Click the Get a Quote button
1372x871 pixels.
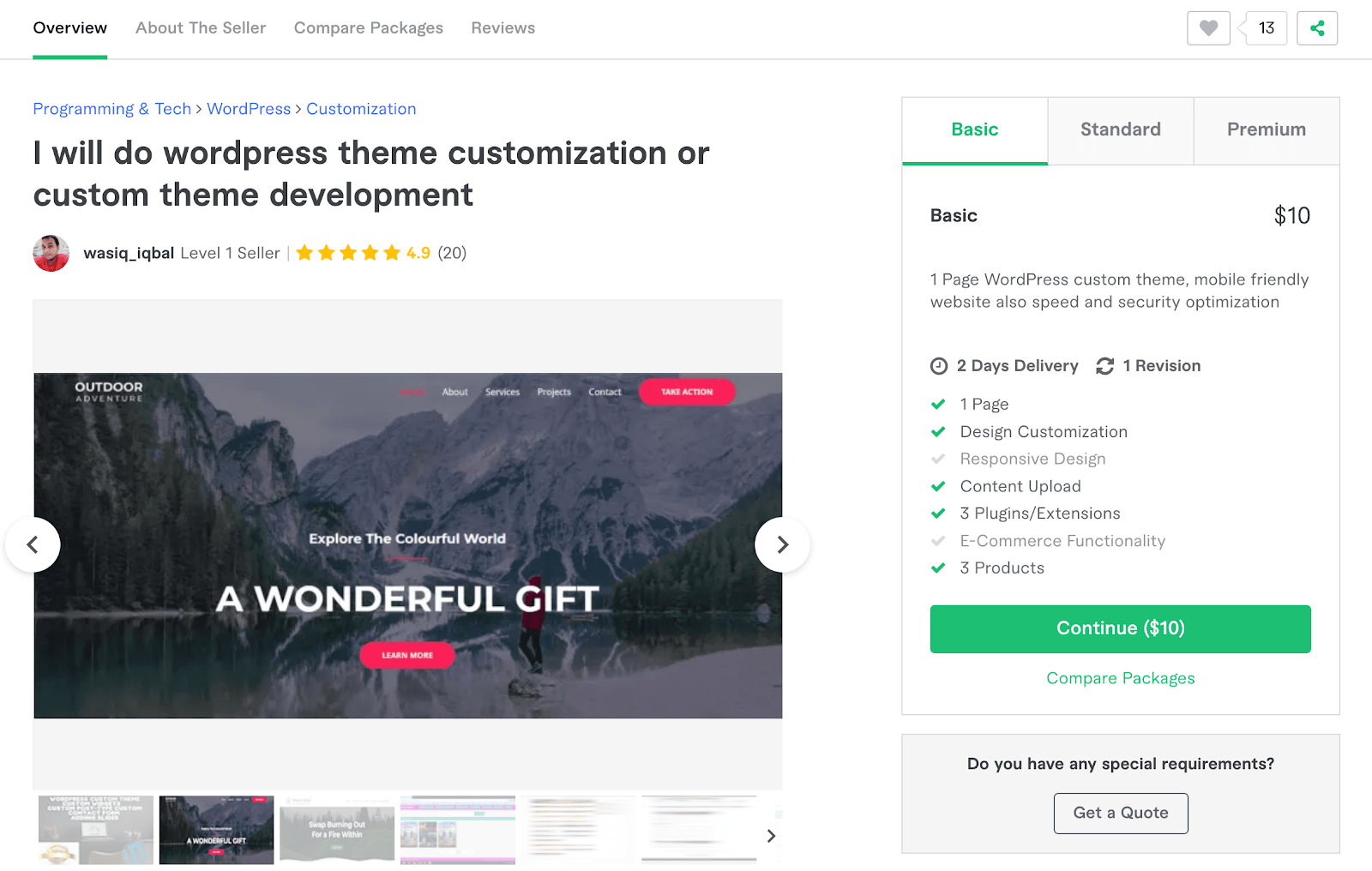[x=1121, y=813]
